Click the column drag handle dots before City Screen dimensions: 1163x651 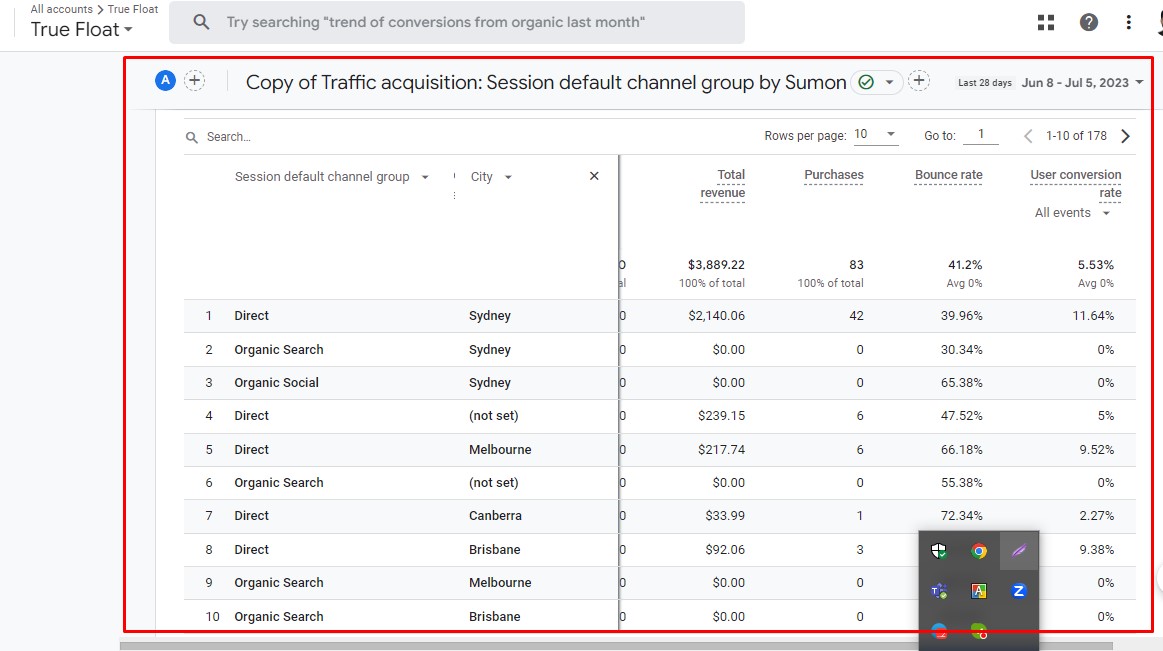pos(454,195)
